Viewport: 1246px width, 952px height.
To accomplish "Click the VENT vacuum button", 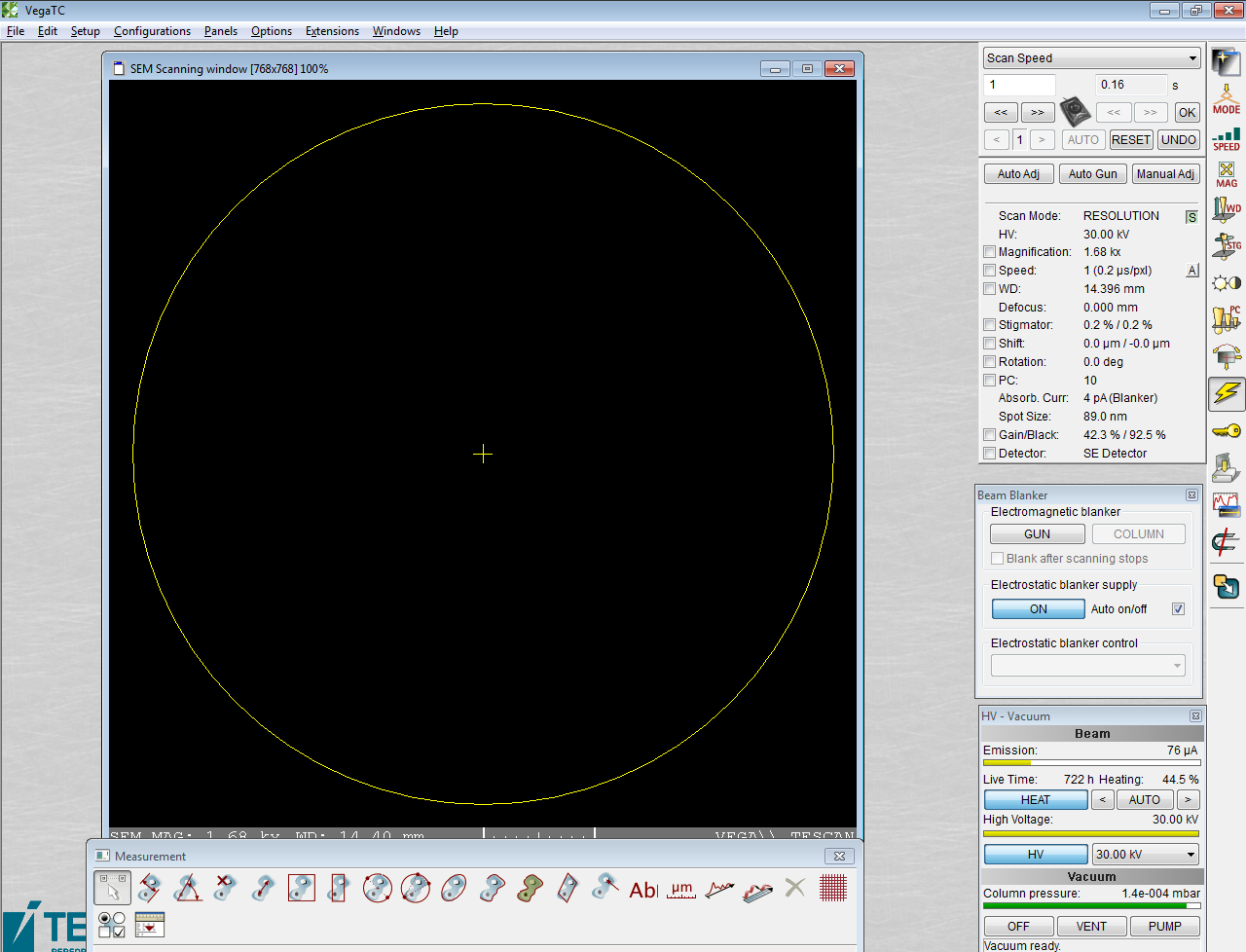I will pyautogui.click(x=1091, y=927).
